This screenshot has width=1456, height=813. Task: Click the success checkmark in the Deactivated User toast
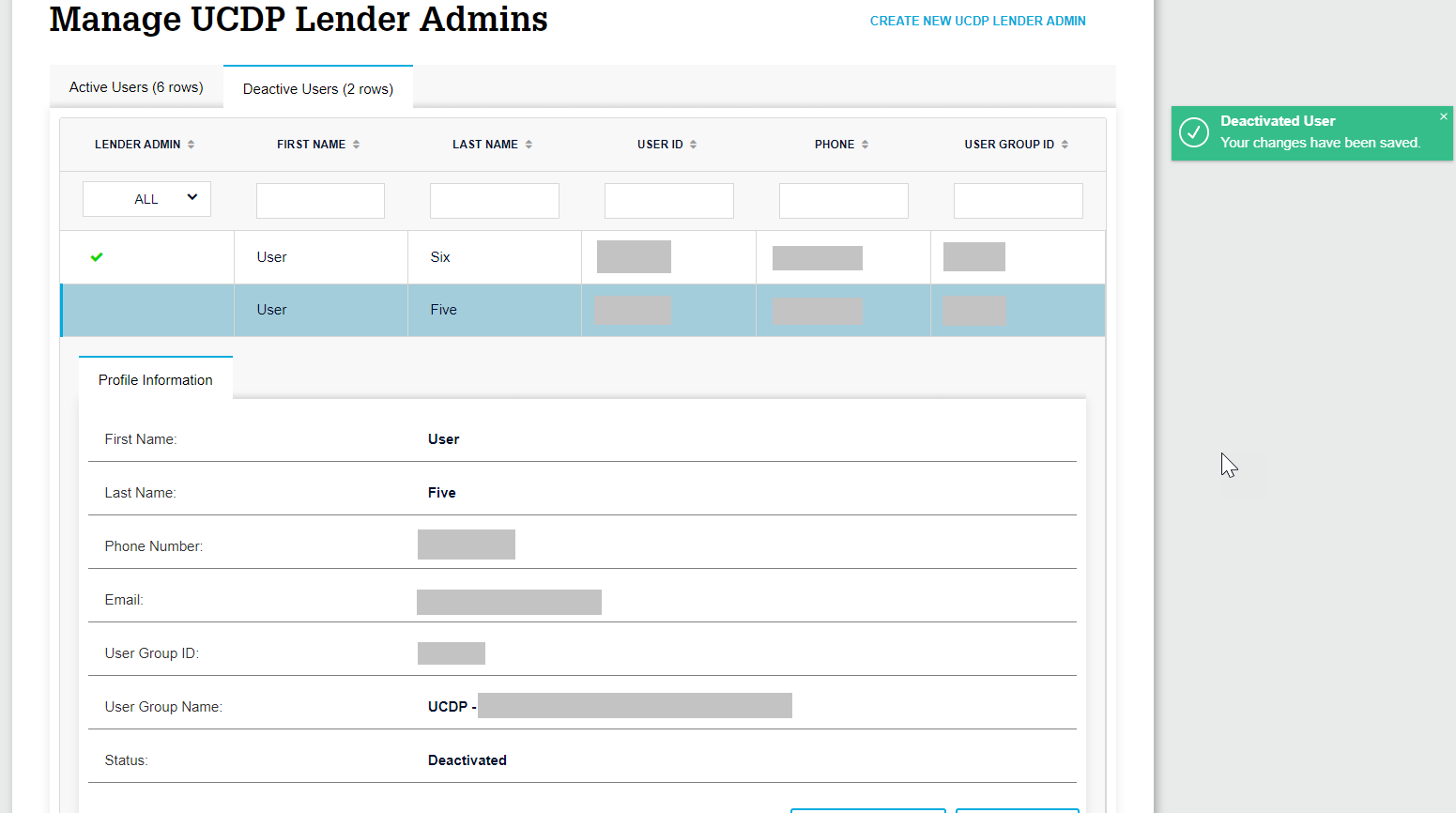pyautogui.click(x=1193, y=132)
